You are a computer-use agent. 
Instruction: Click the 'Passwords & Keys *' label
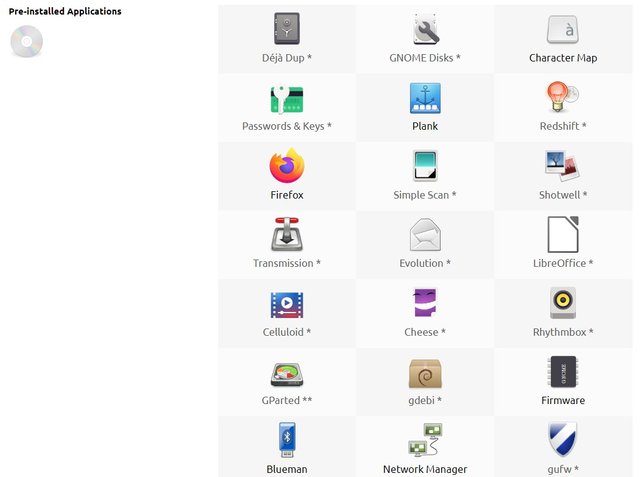pyautogui.click(x=287, y=126)
